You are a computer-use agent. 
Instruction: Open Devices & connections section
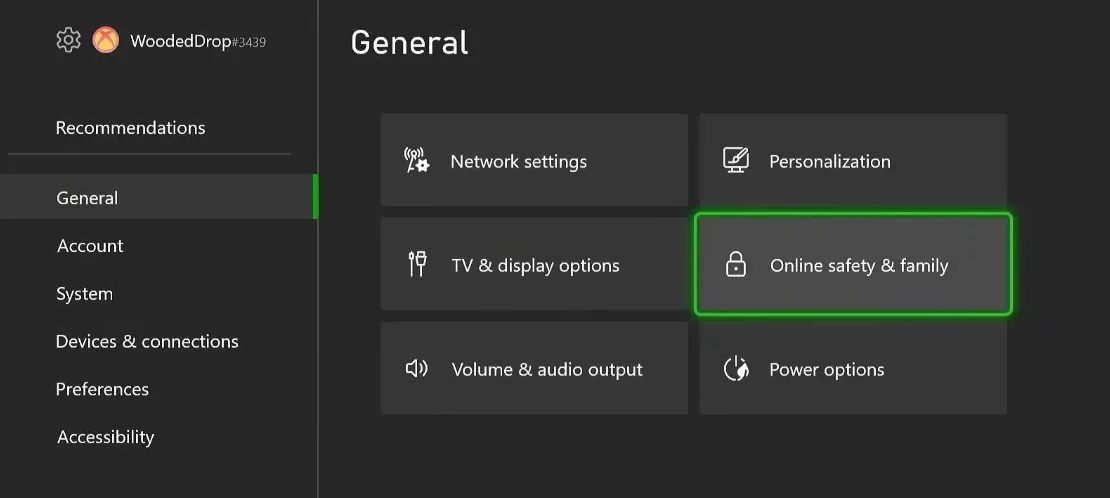coord(147,341)
